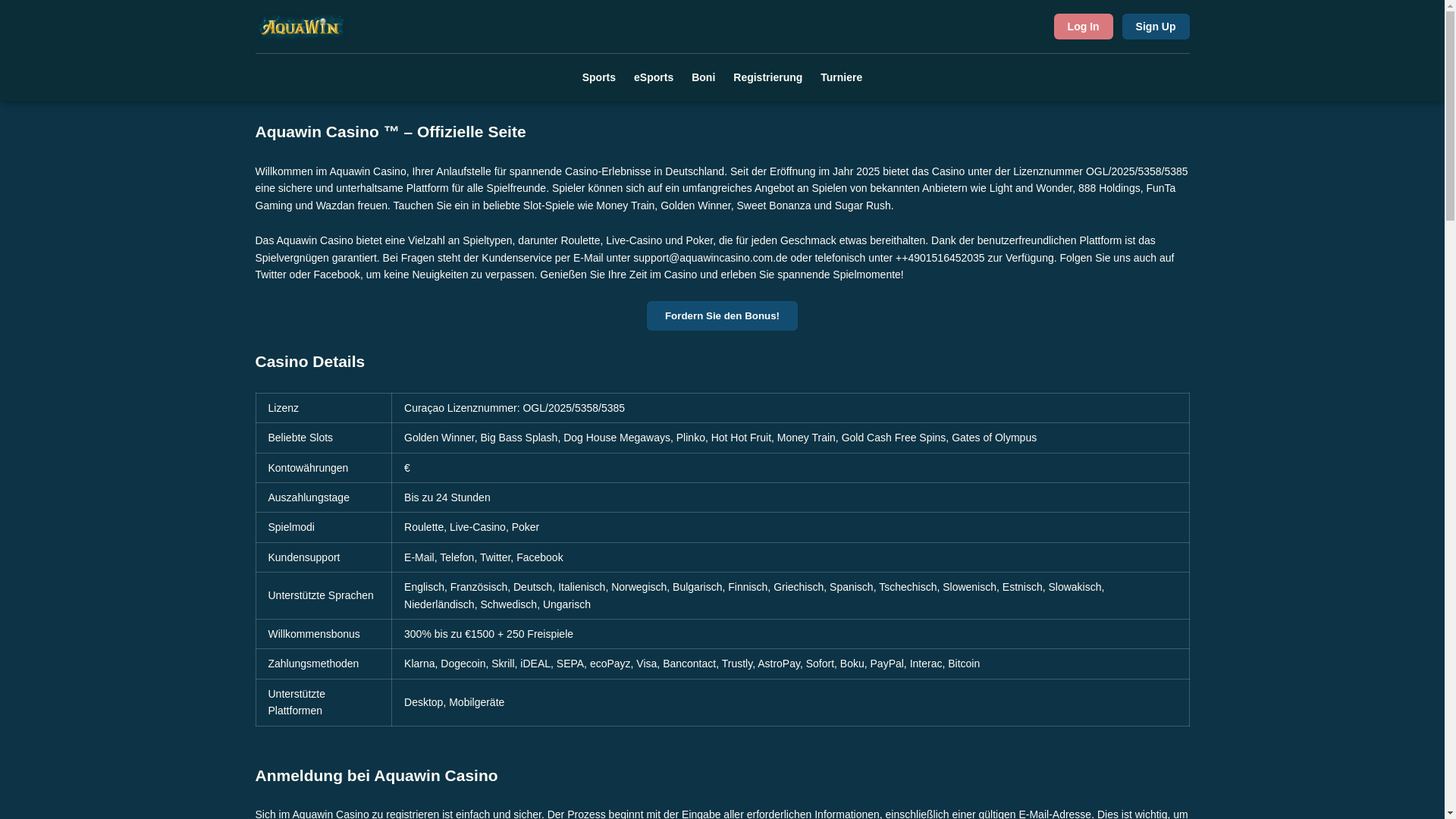Image resolution: width=1456 pixels, height=819 pixels.
Task: Click the Willkommen im Aquawin Casino paragraph
Action: point(722,188)
